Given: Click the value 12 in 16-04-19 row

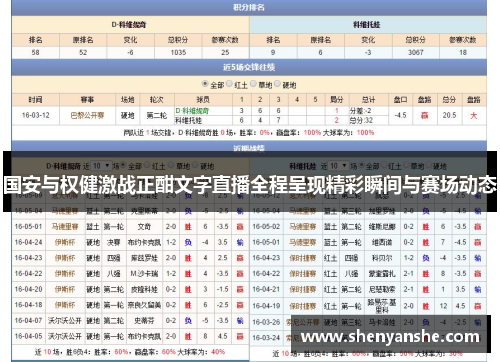Looking at the screenshot, I should pos(443,306).
